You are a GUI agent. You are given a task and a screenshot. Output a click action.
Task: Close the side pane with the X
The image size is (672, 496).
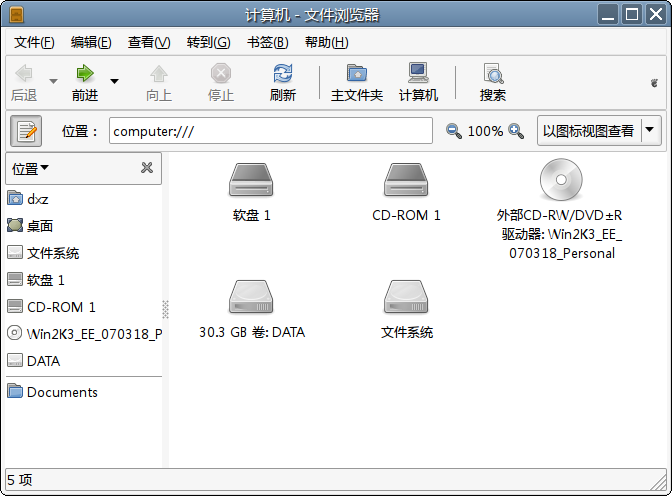(x=147, y=168)
